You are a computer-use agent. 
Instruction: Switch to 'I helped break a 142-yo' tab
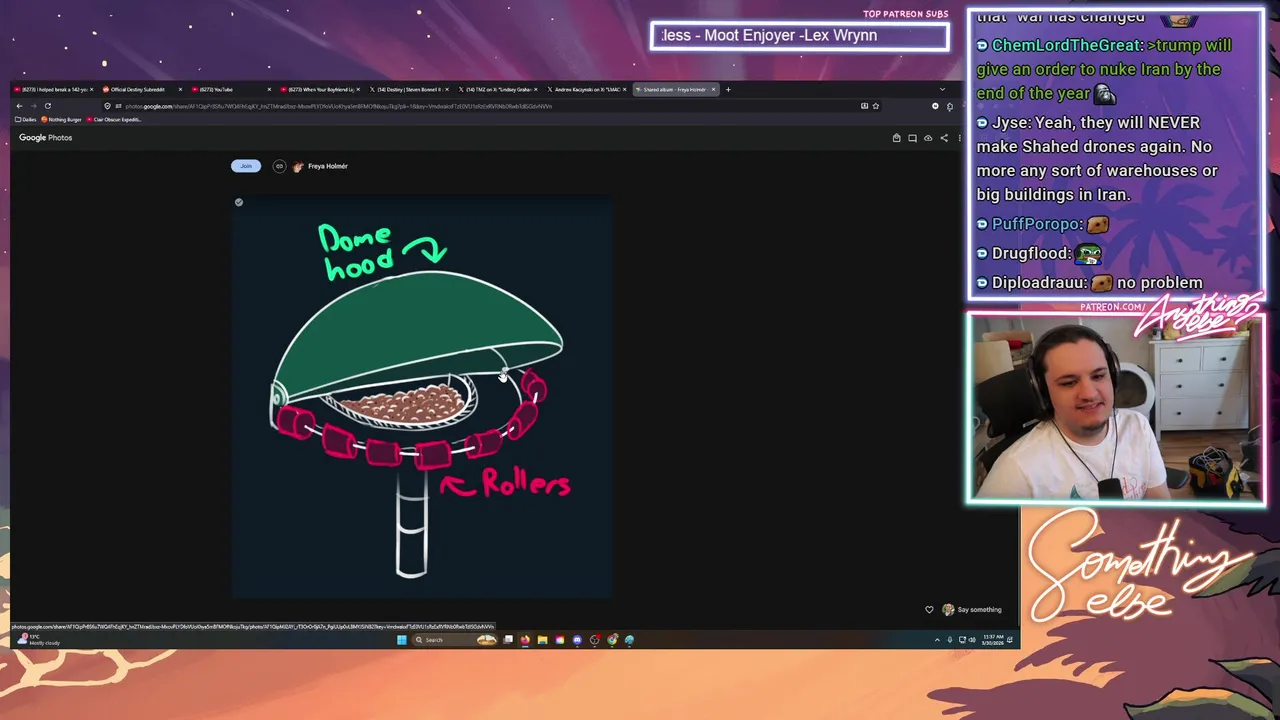[x=53, y=90]
